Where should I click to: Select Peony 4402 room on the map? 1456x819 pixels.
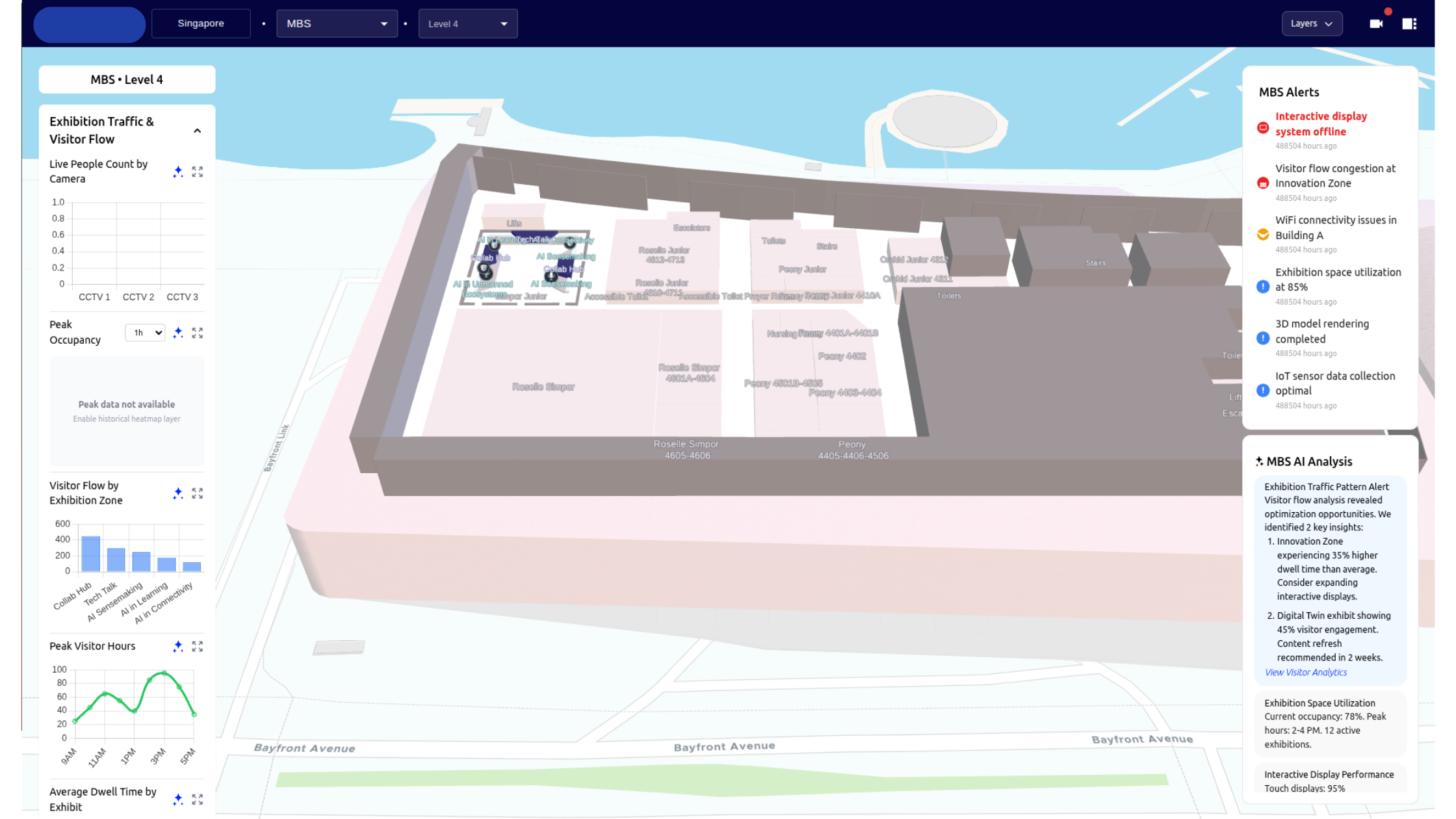tap(842, 356)
